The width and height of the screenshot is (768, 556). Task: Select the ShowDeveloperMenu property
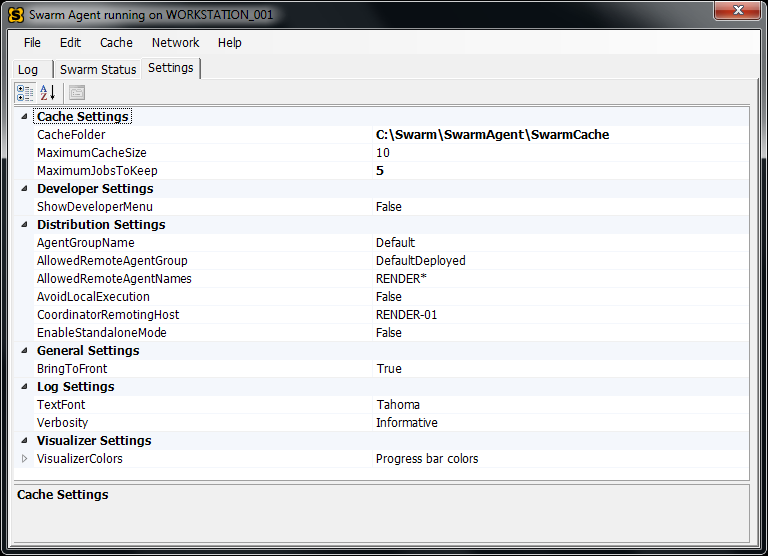[x=95, y=207]
